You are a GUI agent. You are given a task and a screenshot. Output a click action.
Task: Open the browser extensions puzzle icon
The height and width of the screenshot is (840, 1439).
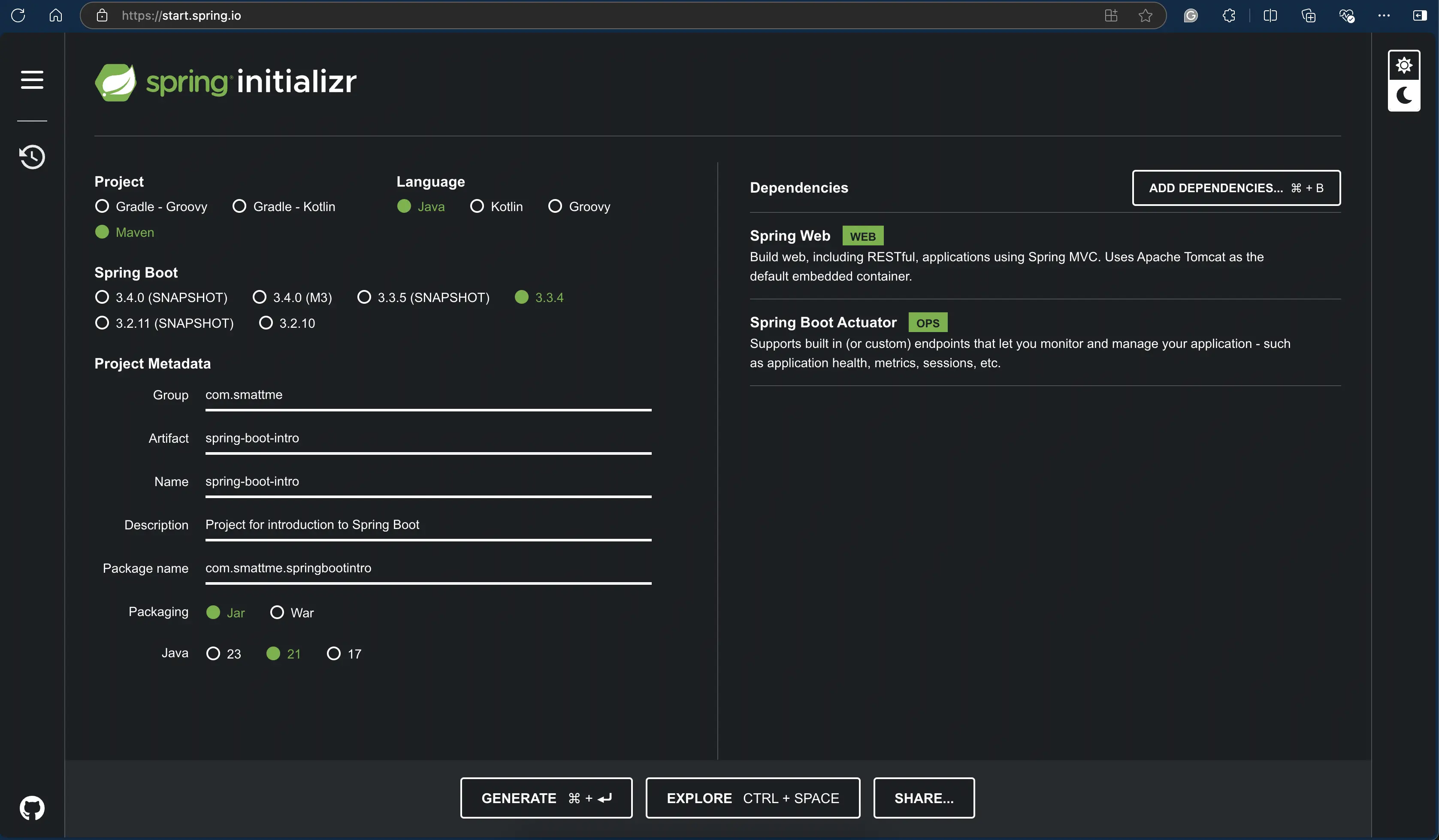[x=1229, y=15]
